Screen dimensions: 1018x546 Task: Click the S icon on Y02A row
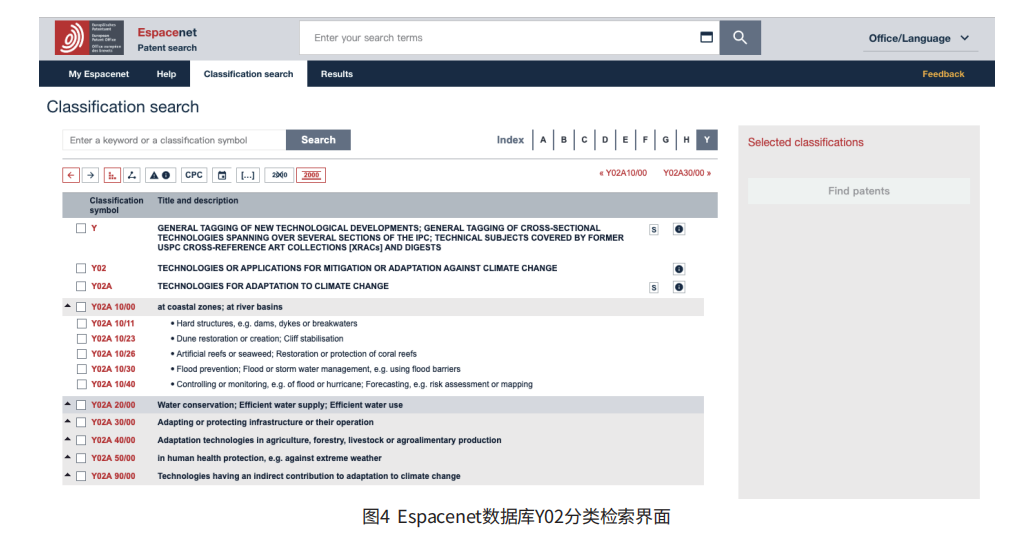click(x=654, y=288)
